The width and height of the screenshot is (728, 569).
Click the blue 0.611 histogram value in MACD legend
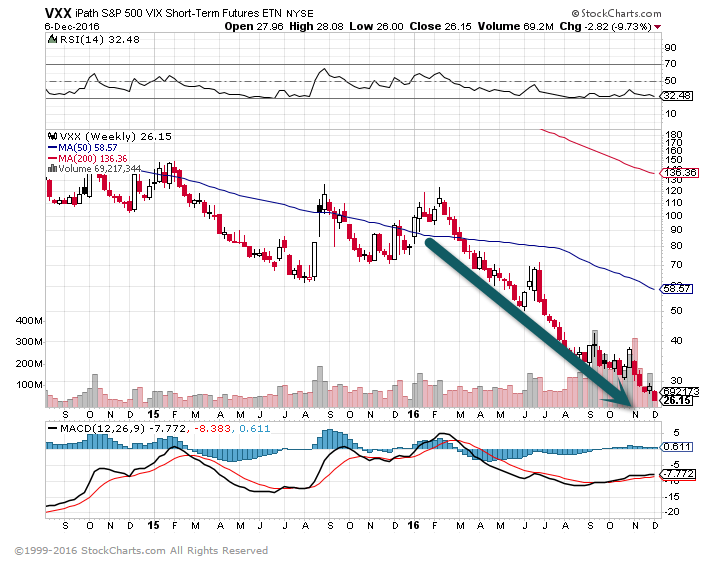tap(254, 428)
